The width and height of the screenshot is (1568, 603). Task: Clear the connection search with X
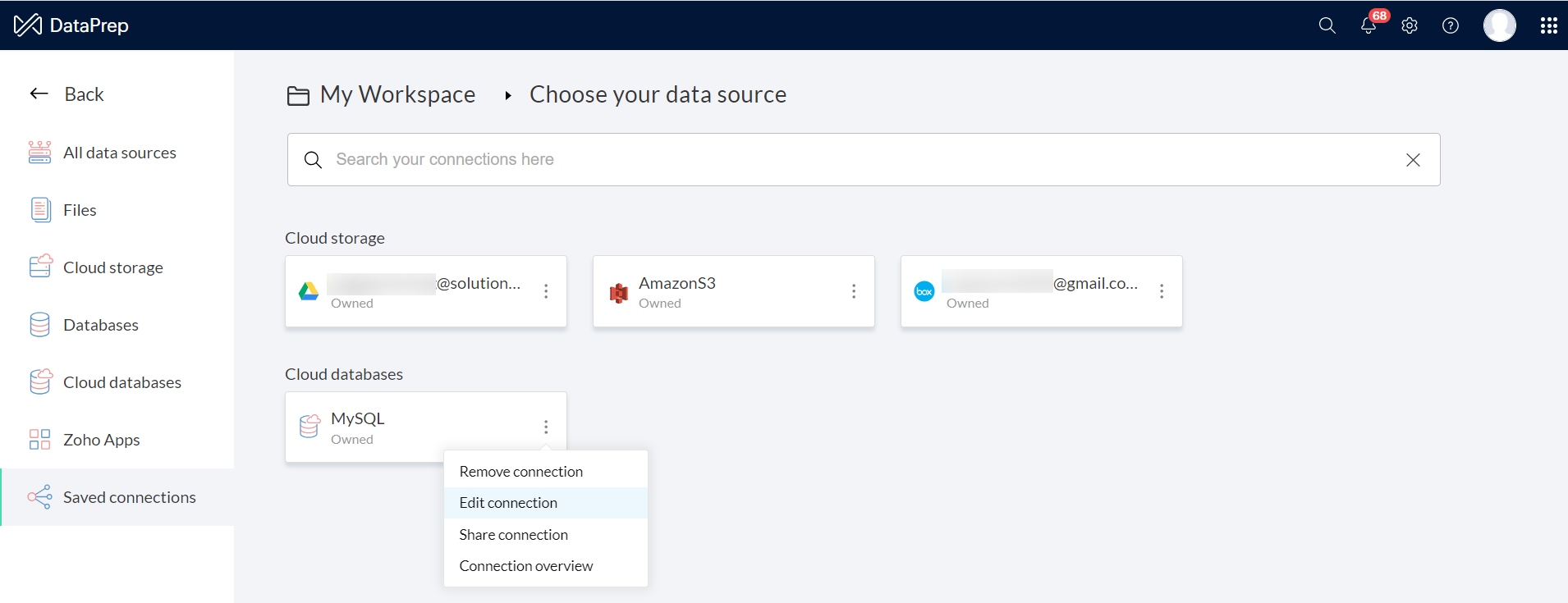(x=1413, y=160)
